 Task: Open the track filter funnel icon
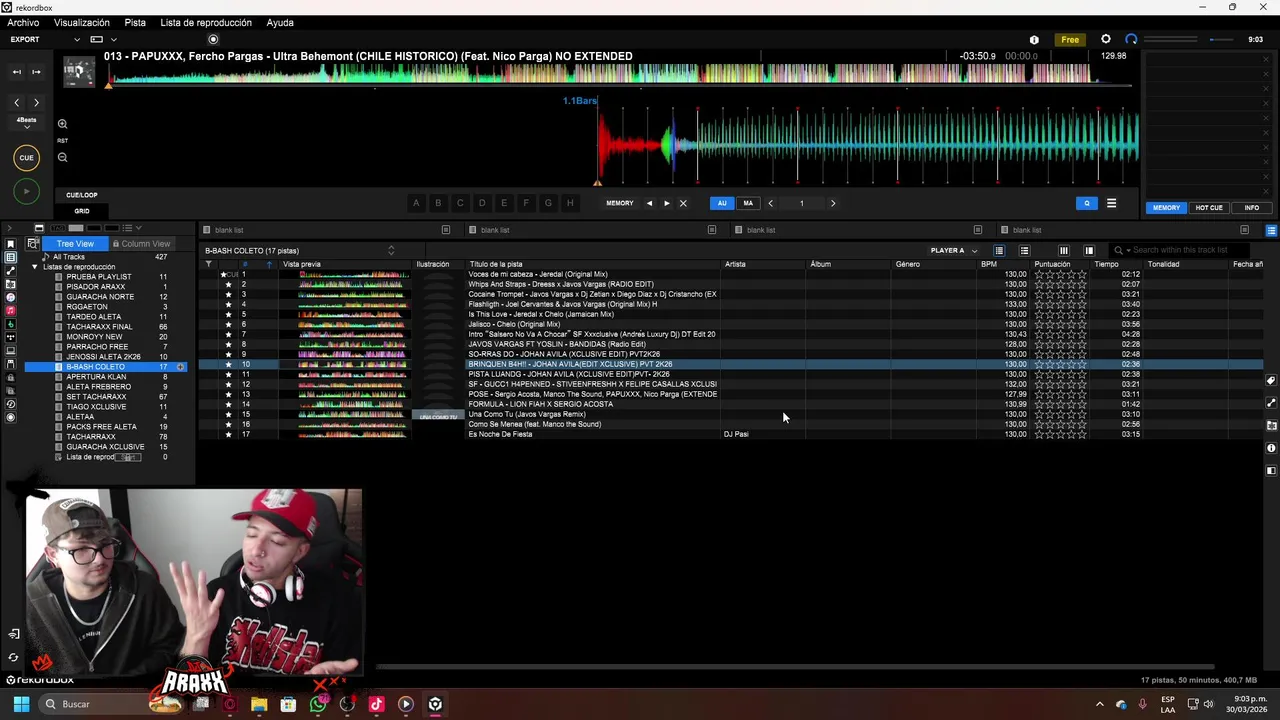(209, 264)
